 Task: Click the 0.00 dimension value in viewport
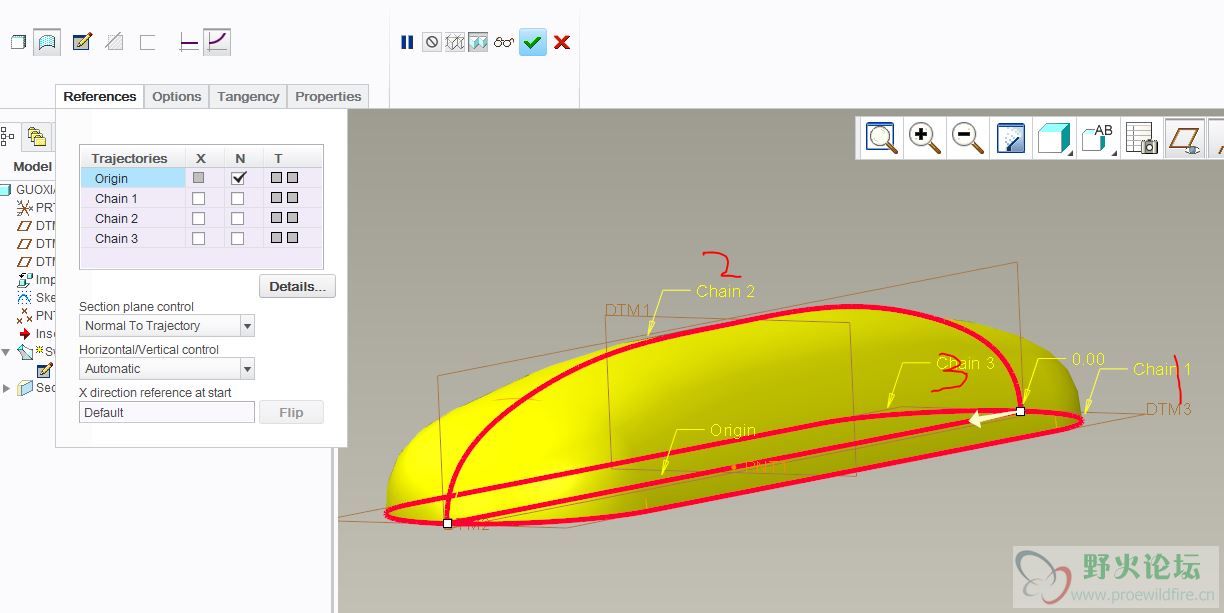point(1088,359)
